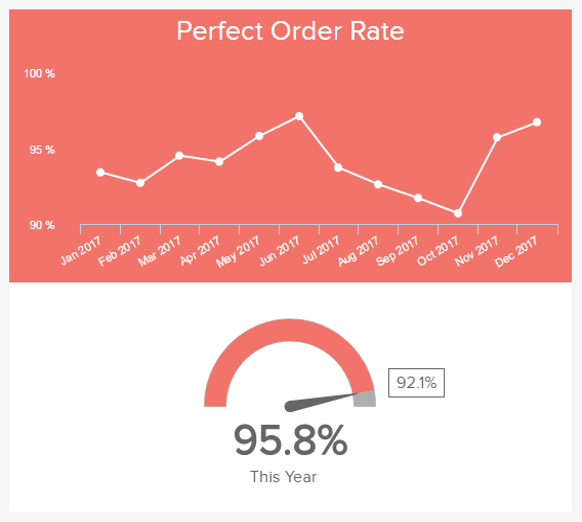Click the Nov 2017 data point
582x522 pixels.
[x=497, y=137]
